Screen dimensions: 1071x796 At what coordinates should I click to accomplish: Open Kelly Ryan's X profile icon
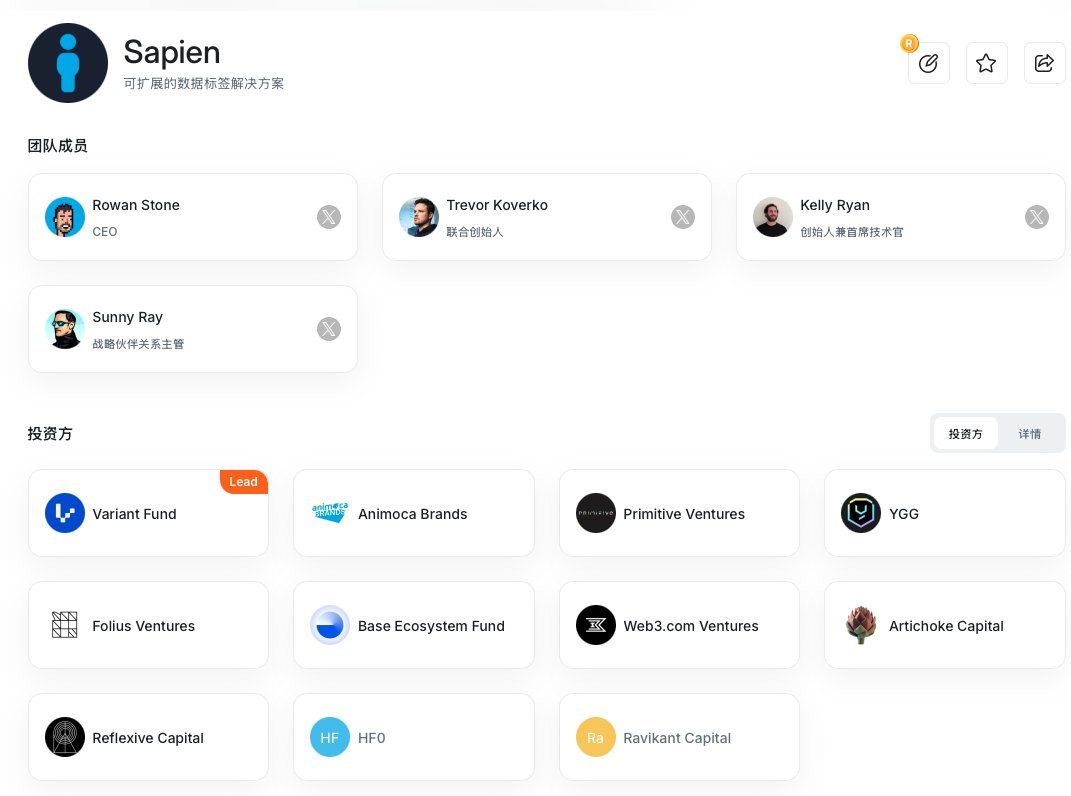(1036, 217)
